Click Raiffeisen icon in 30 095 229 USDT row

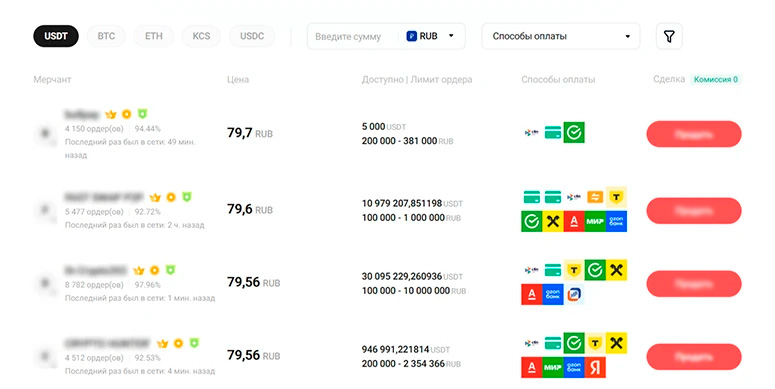616,270
